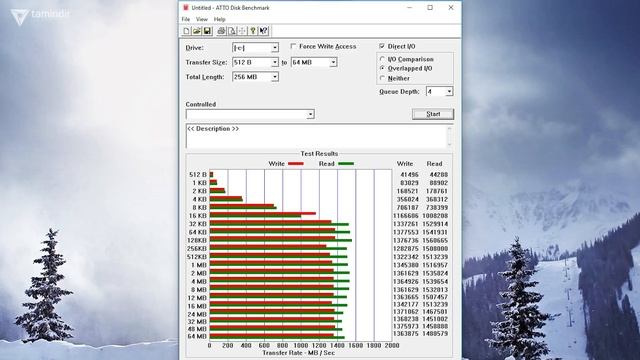Click the 2000 axis label
This screenshot has width=640, height=360.
coord(392,345)
